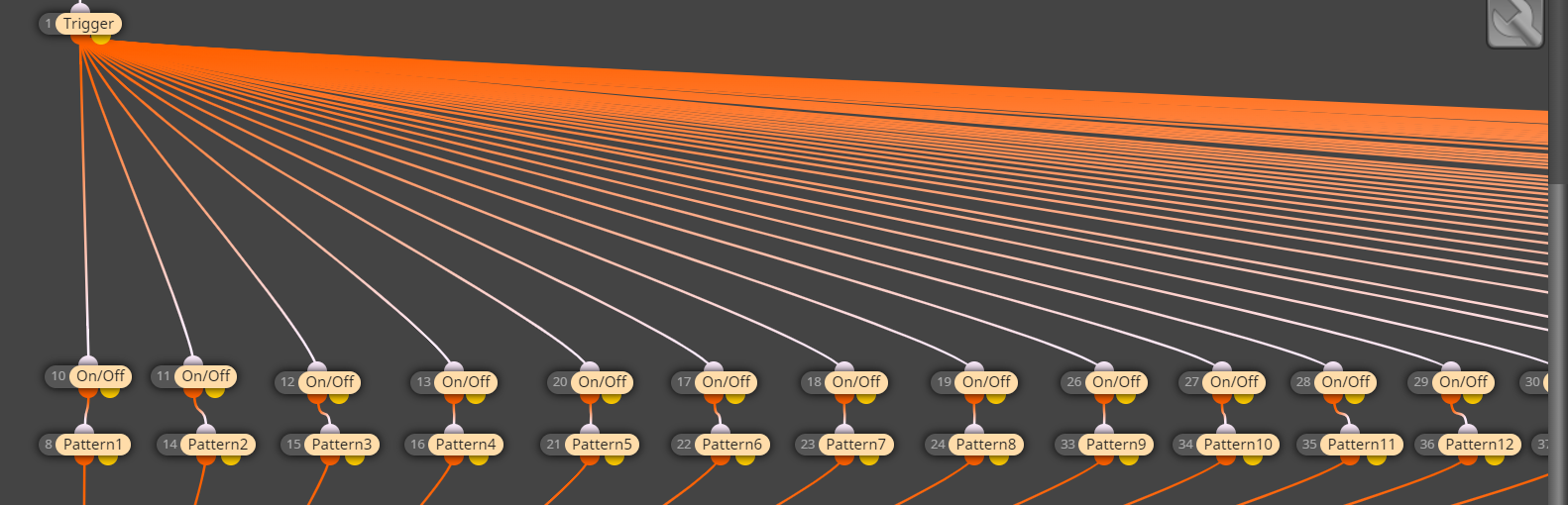Viewport: 1568px width, 505px height.
Task: Click the yellow port under On/Off 19
Action: [x=996, y=397]
